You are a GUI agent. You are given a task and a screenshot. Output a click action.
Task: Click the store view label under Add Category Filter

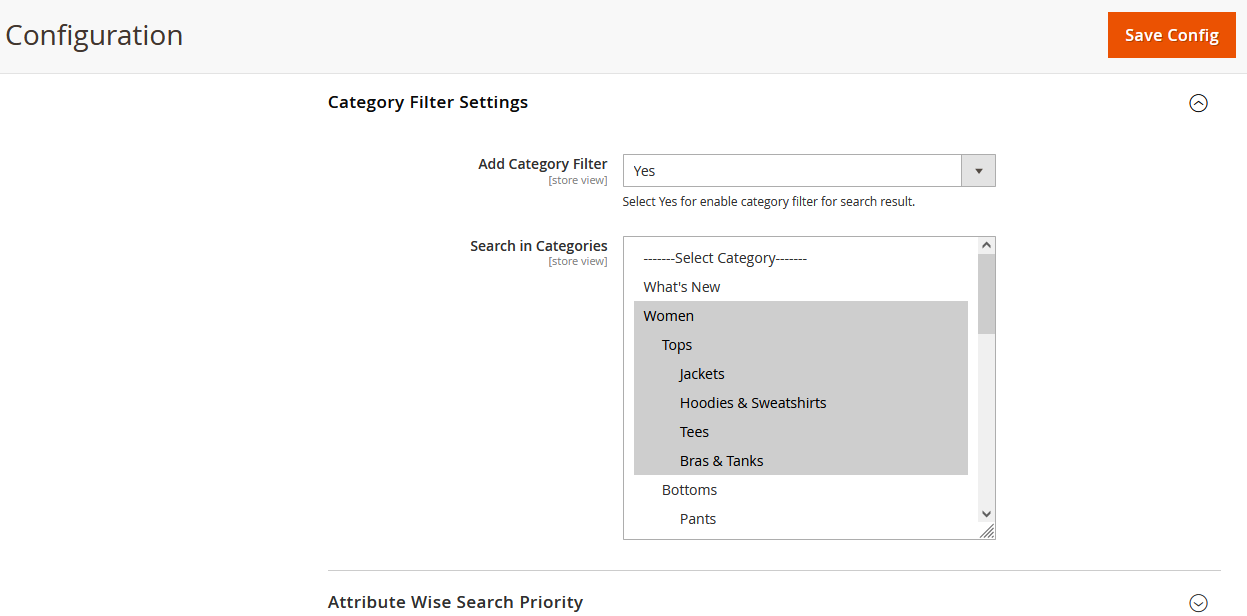coord(578,180)
